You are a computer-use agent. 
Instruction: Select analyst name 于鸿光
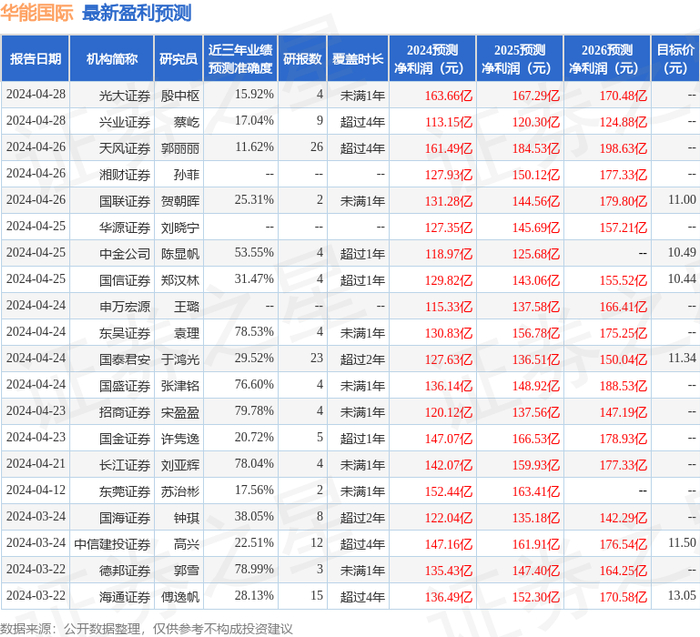pos(180,359)
